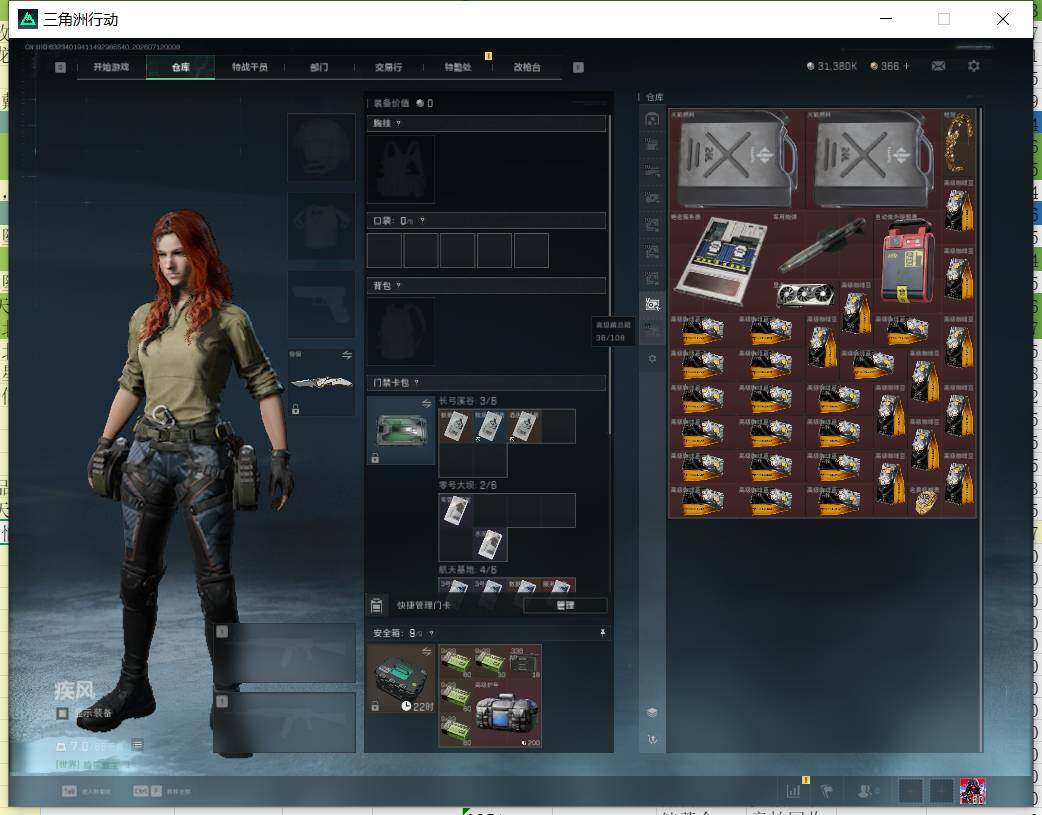Open the 开始游戏 tab
The image size is (1042, 815).
point(111,67)
